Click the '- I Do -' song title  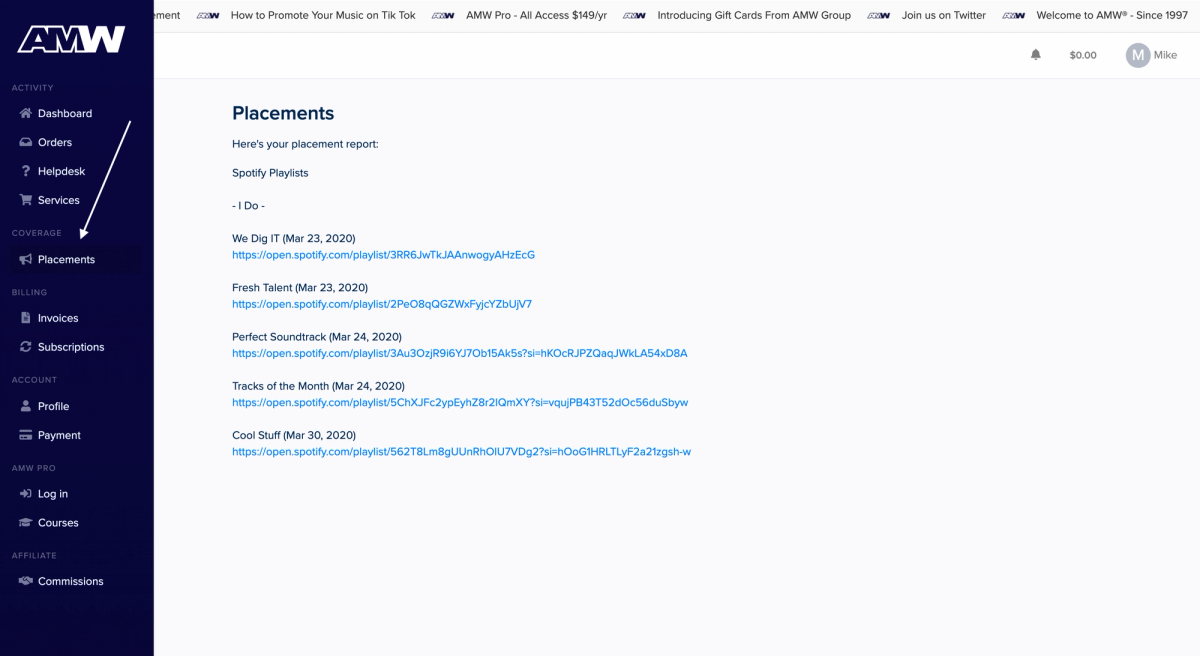(248, 206)
